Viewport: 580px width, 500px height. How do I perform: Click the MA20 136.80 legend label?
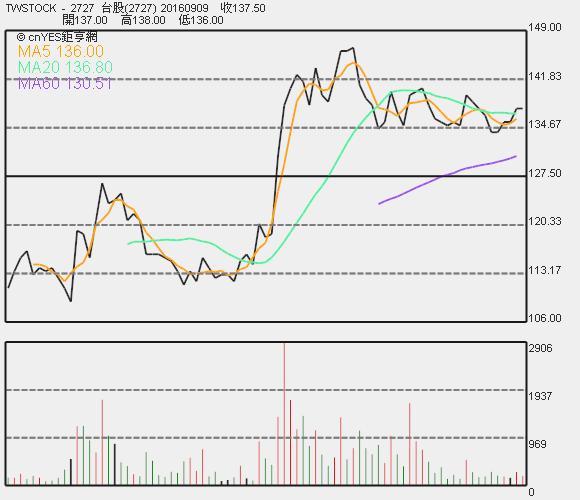[65, 67]
